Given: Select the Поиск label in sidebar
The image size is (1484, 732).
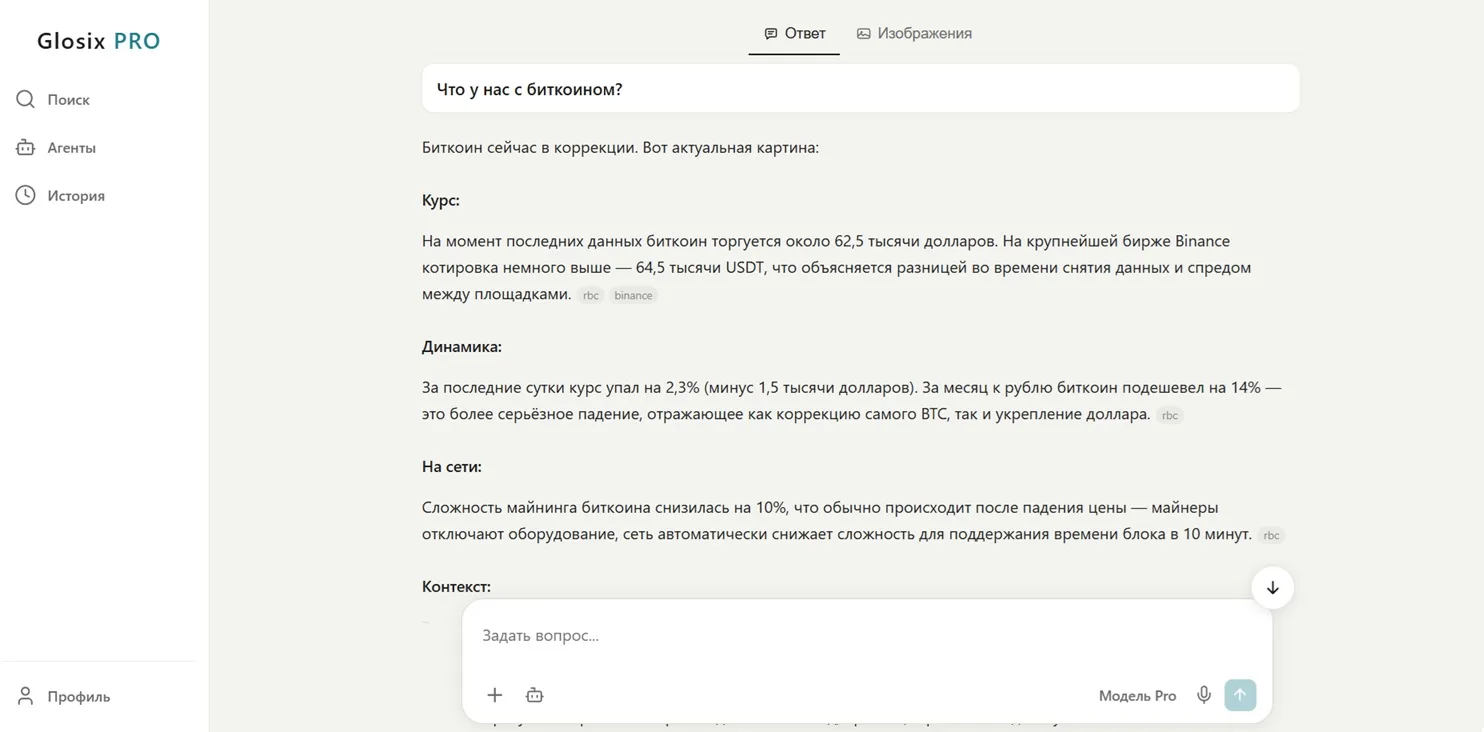Looking at the screenshot, I should coord(68,100).
